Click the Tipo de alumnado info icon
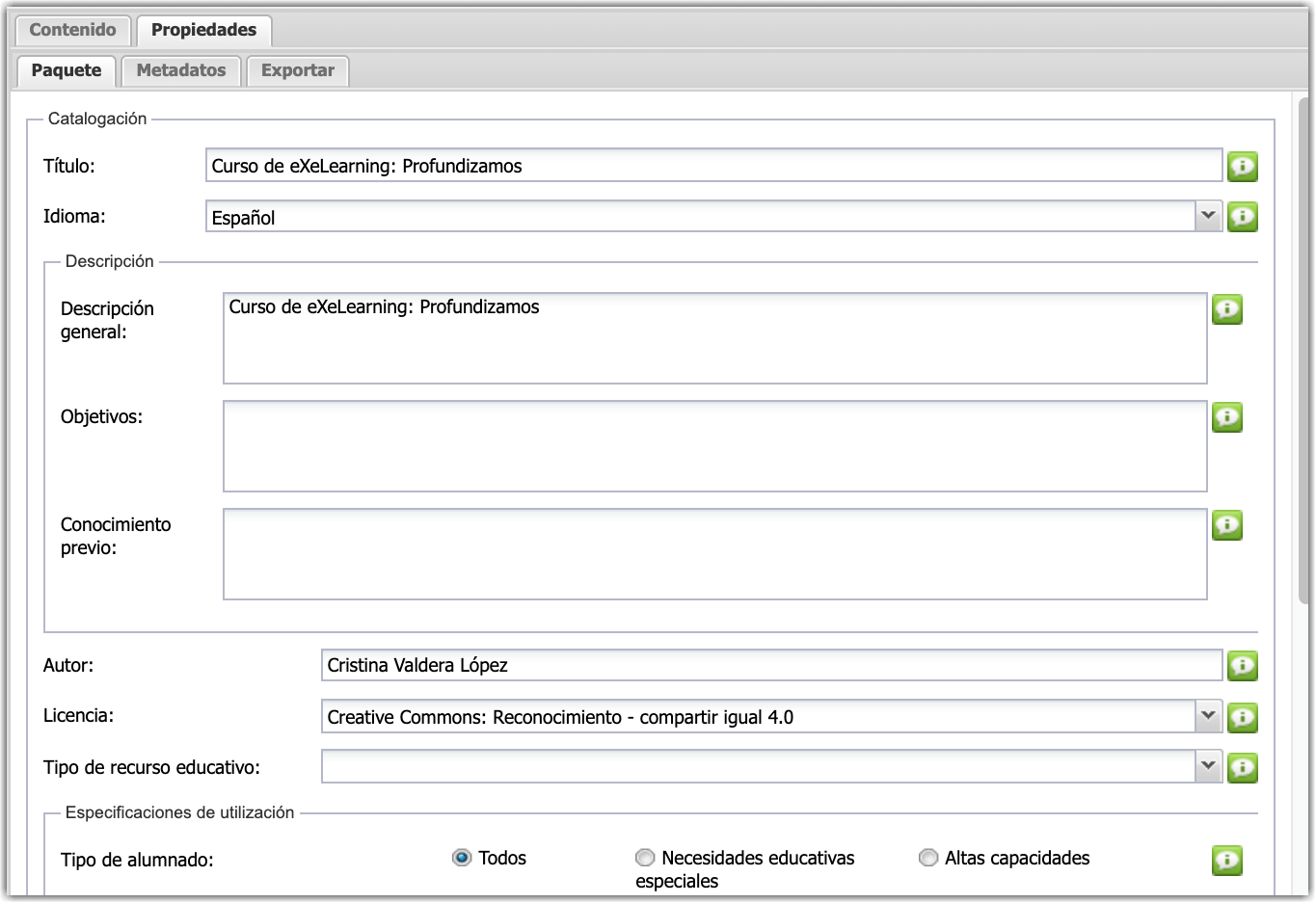 (1227, 861)
